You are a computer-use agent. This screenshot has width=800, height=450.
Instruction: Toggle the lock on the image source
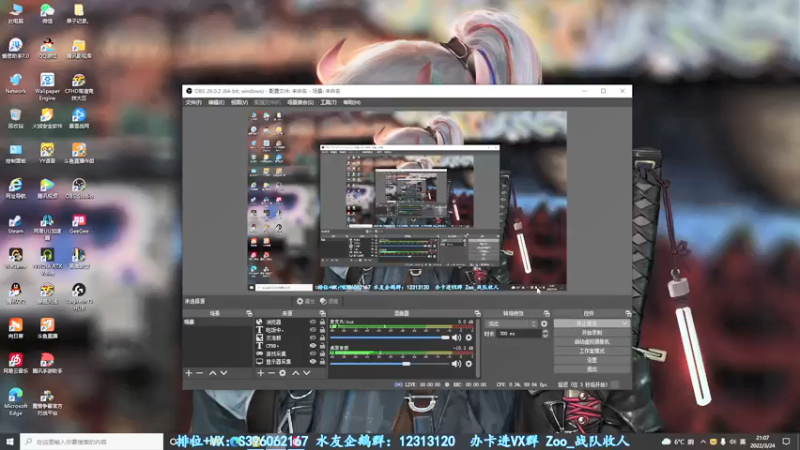[322, 338]
